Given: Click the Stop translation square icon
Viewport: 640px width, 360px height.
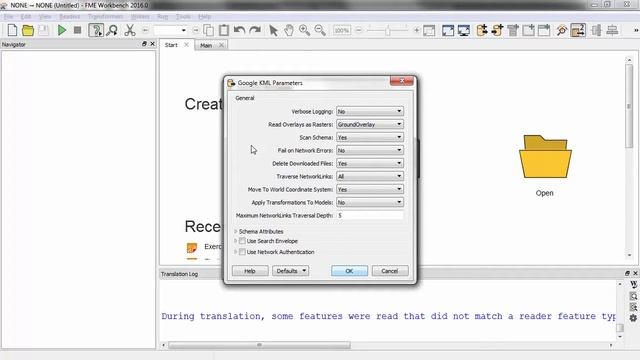Looking at the screenshot, I should click(x=78, y=30).
